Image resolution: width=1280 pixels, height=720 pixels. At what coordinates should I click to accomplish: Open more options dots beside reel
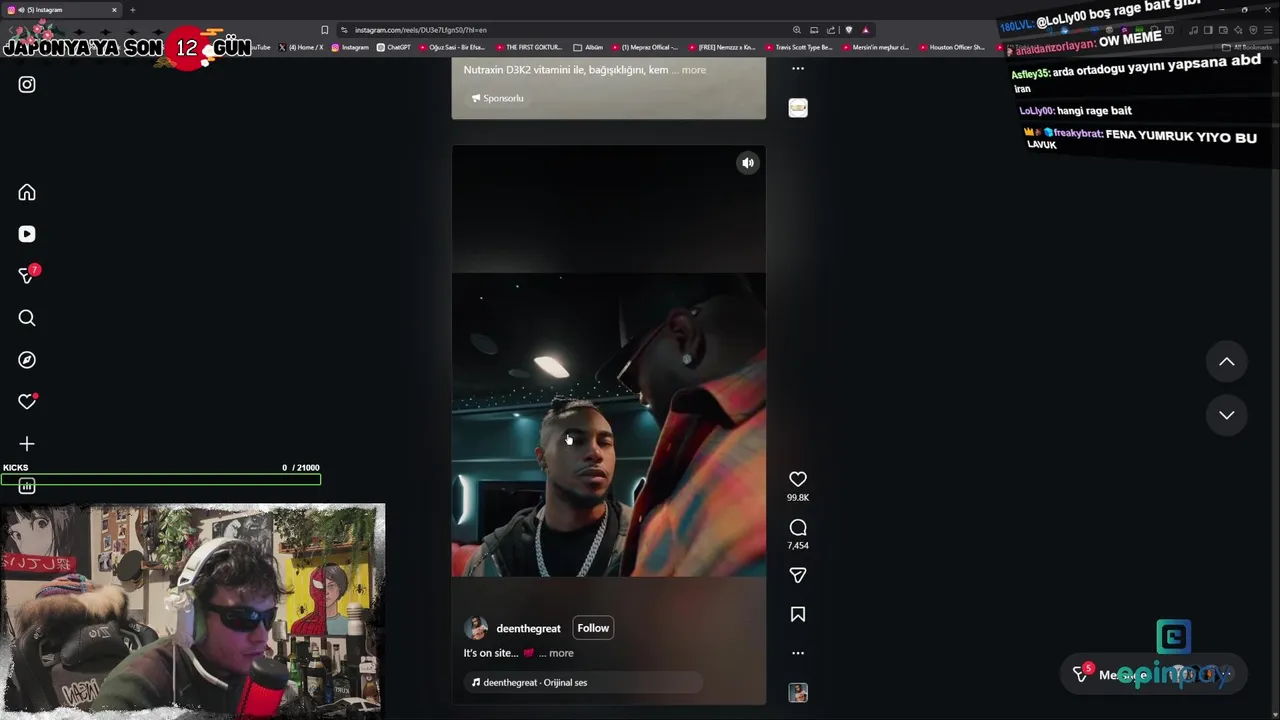click(x=798, y=653)
